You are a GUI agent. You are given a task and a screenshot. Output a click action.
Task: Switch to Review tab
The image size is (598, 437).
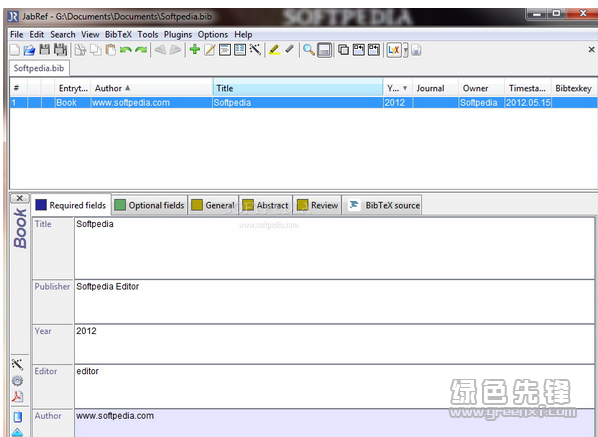click(x=318, y=205)
